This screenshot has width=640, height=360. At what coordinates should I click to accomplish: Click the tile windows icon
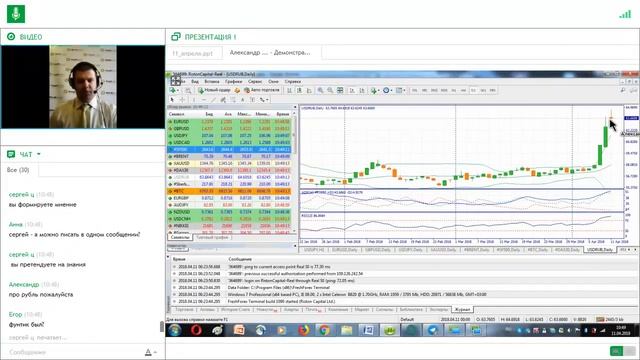(340, 90)
